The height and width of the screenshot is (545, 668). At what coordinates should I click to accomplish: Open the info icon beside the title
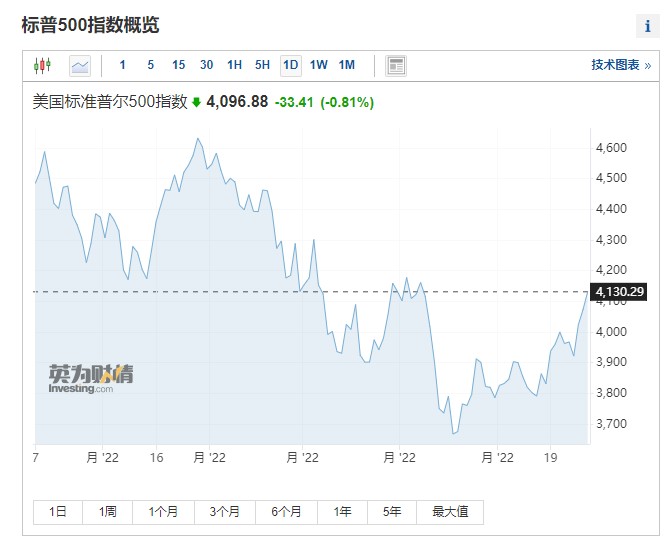648,26
